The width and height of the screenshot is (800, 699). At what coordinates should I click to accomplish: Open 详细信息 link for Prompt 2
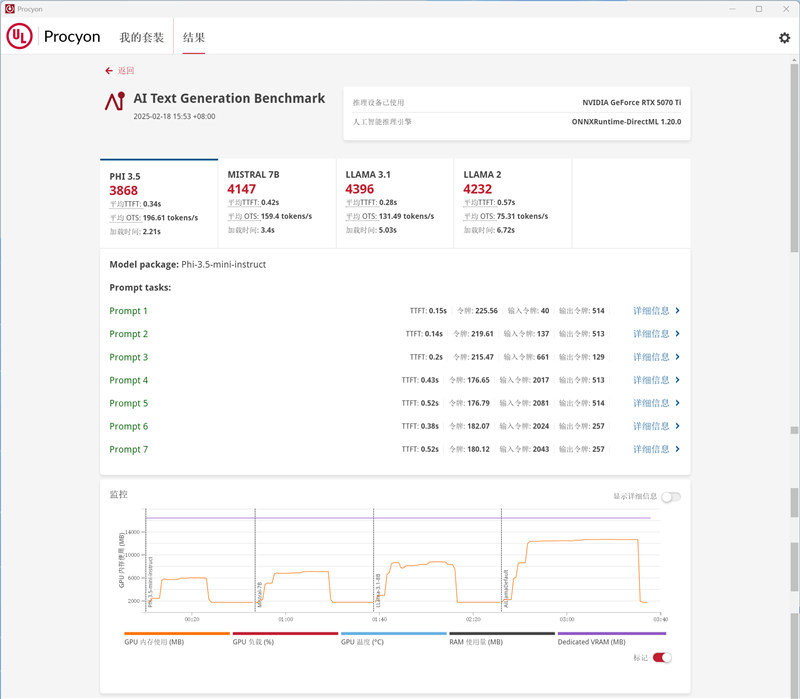(x=651, y=334)
